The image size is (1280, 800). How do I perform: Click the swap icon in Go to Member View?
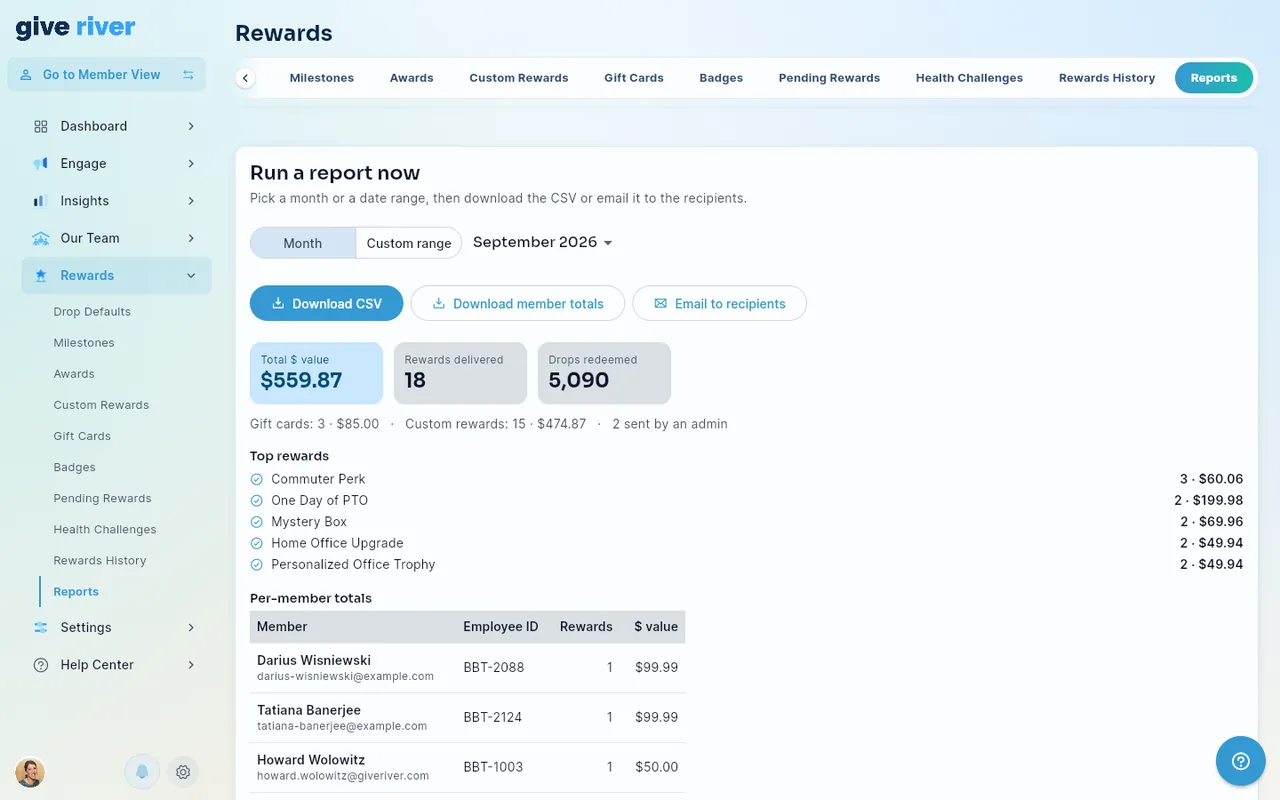pyautogui.click(x=188, y=75)
